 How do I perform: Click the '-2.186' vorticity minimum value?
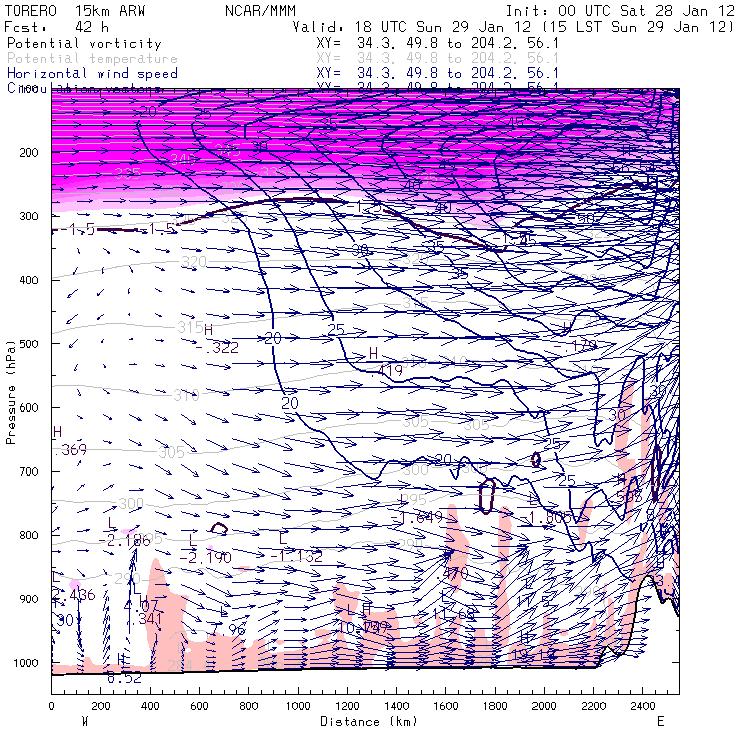[125, 540]
